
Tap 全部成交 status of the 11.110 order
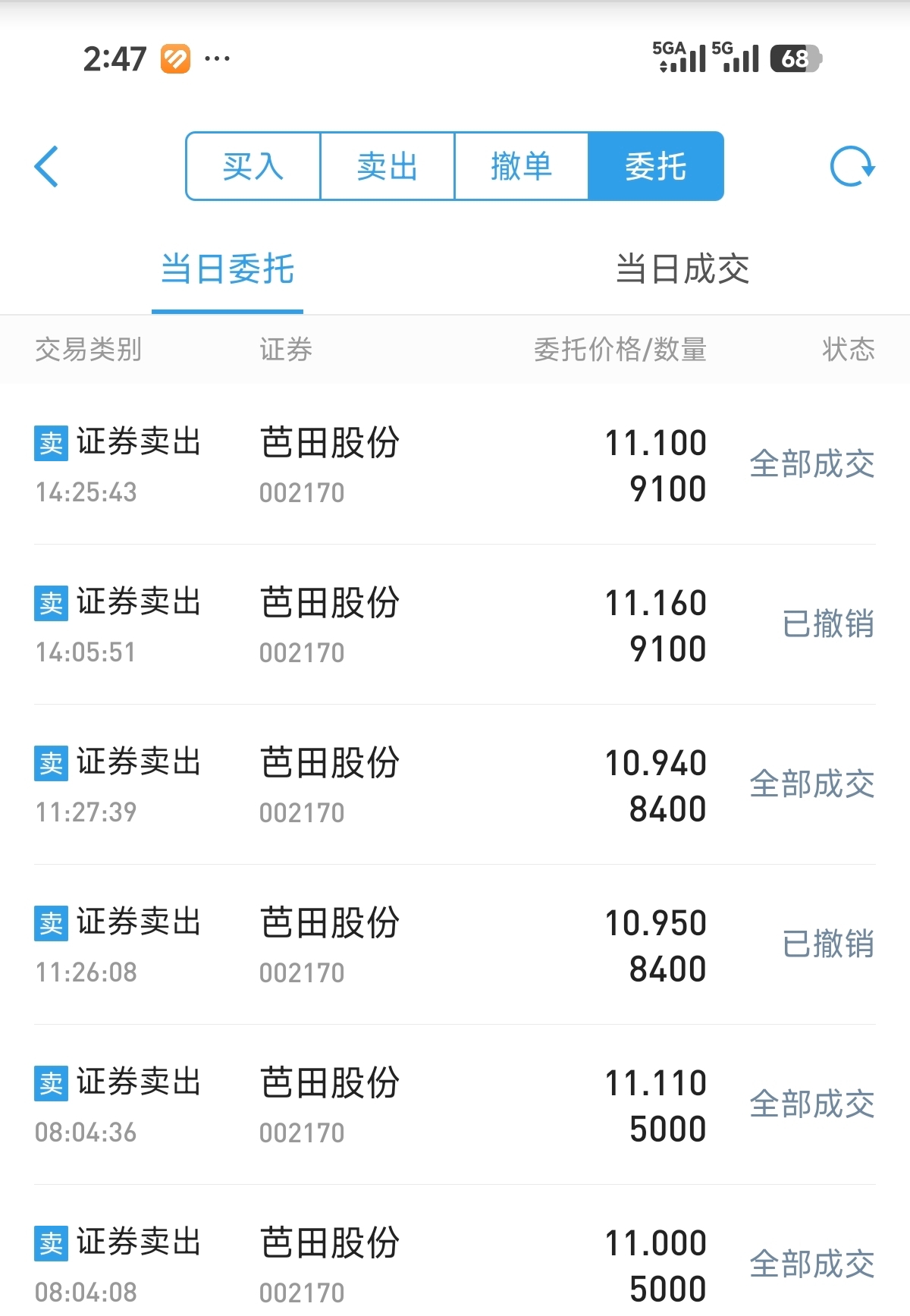point(812,1104)
